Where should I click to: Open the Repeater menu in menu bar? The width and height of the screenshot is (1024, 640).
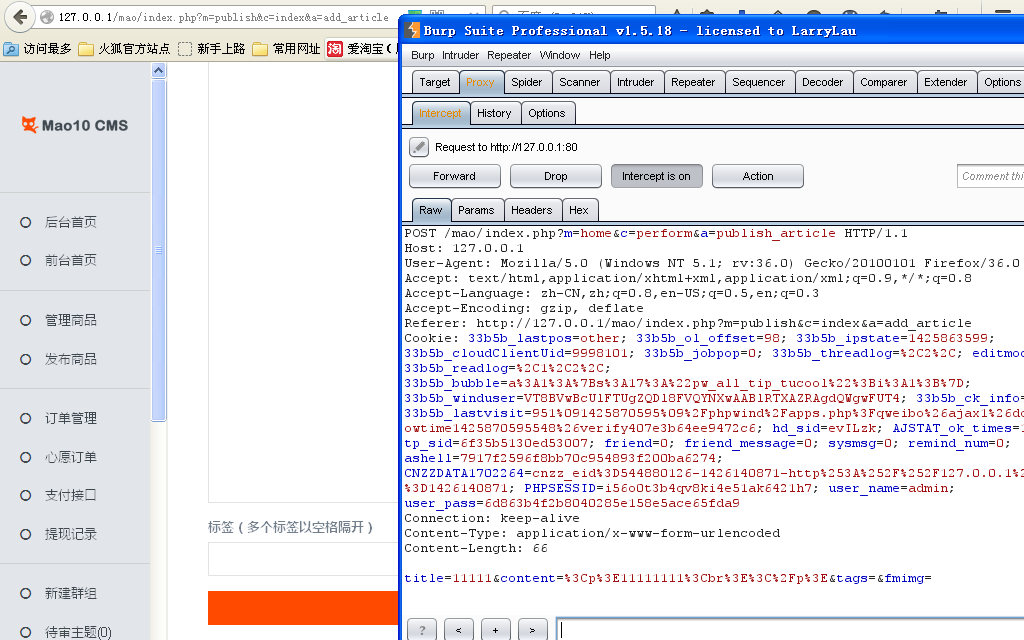tap(509, 56)
